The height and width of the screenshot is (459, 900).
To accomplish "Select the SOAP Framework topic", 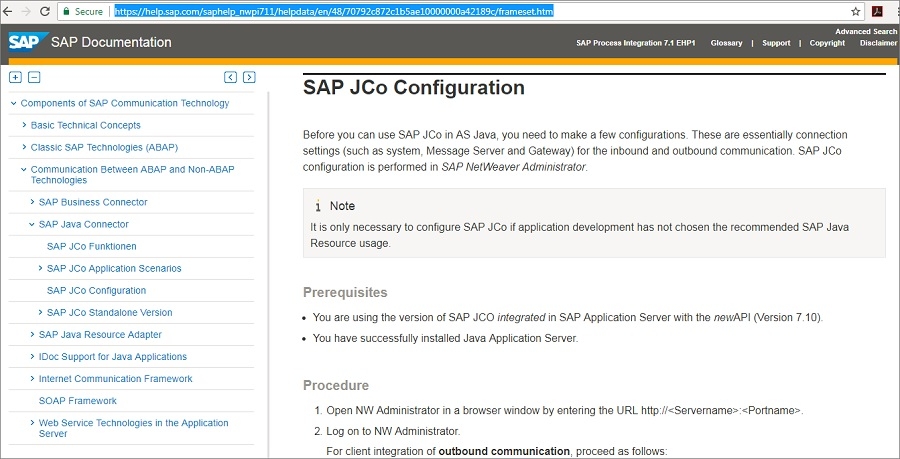I will coord(78,400).
